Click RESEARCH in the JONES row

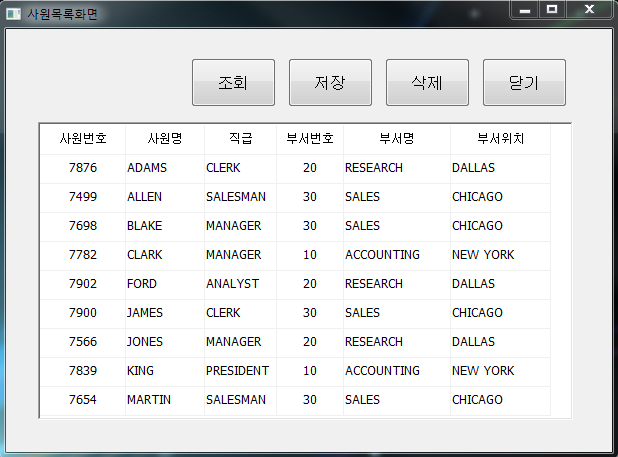(x=397, y=342)
